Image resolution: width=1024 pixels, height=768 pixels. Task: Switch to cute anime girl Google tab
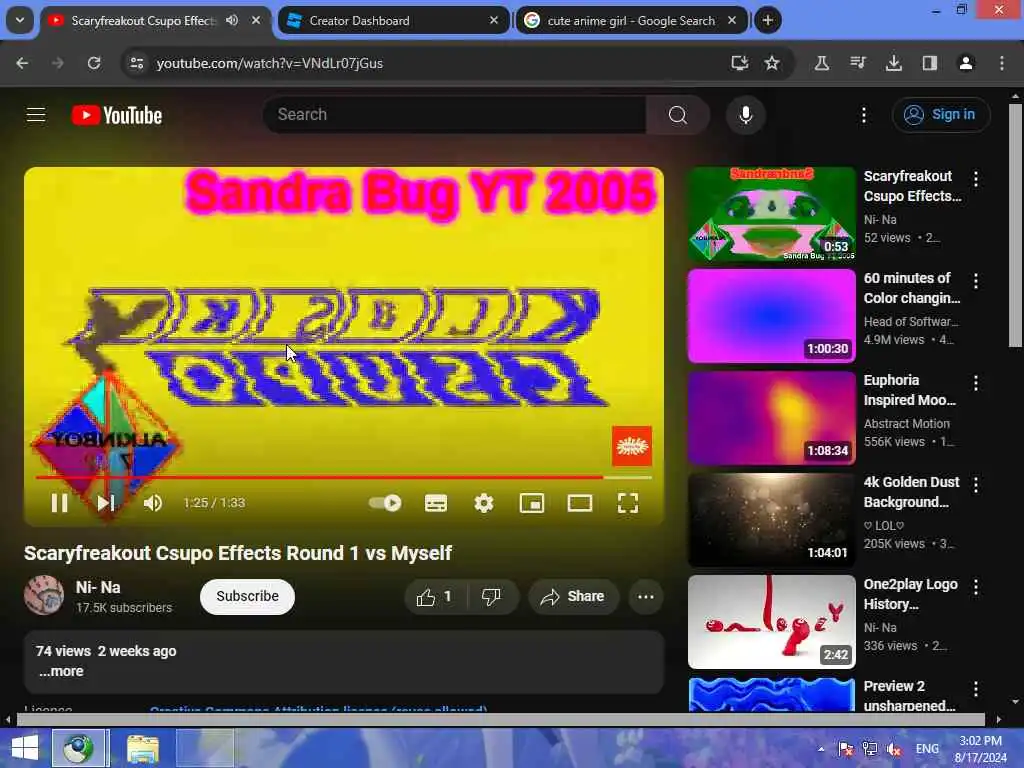click(631, 21)
